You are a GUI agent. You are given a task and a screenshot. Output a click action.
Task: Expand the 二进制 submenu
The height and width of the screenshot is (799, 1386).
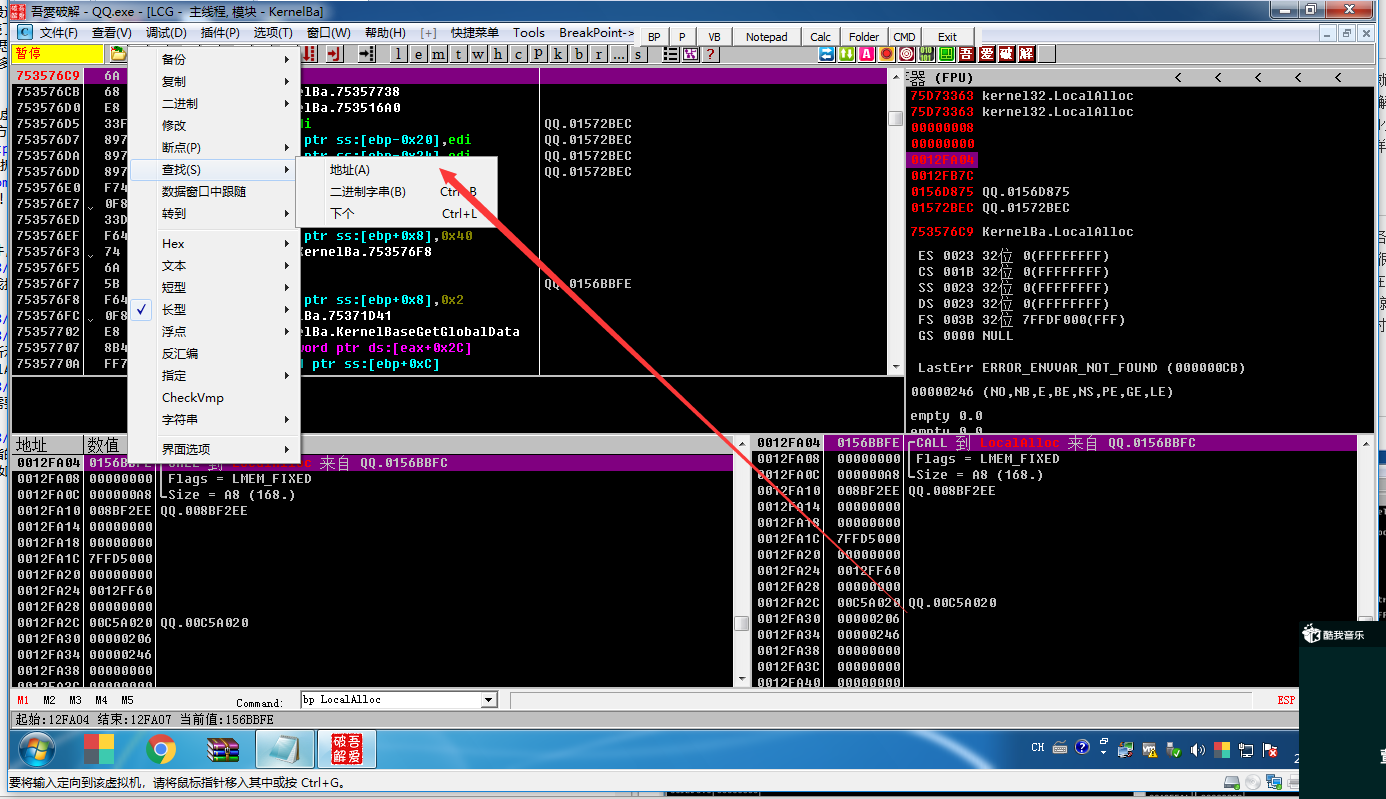[214, 103]
